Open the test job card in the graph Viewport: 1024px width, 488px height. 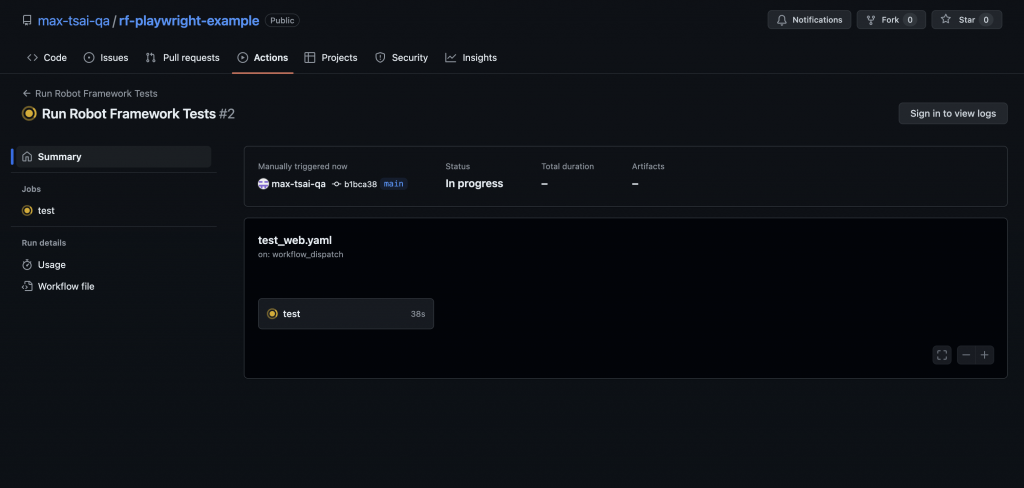coord(346,314)
